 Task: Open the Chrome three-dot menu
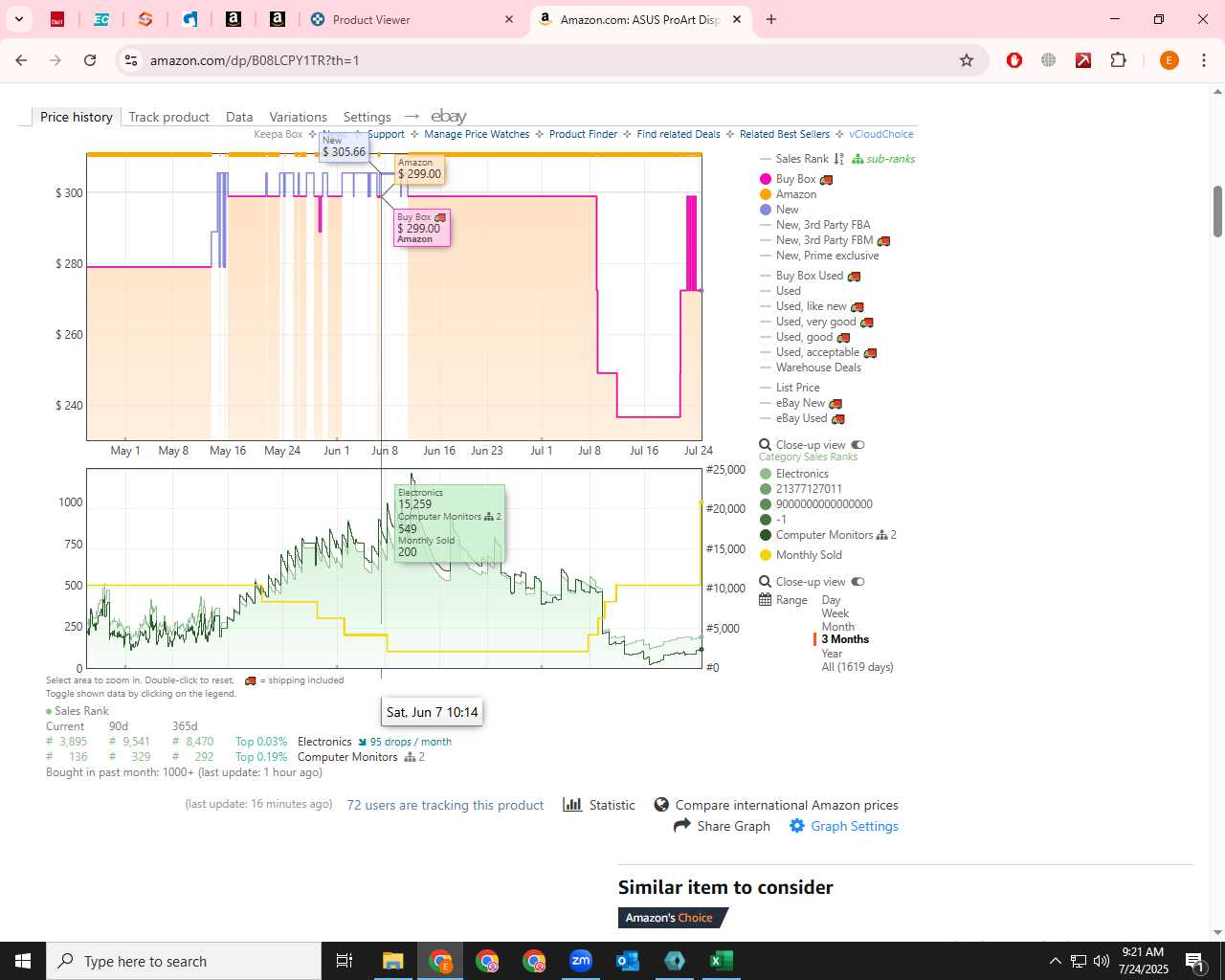tap(1204, 60)
